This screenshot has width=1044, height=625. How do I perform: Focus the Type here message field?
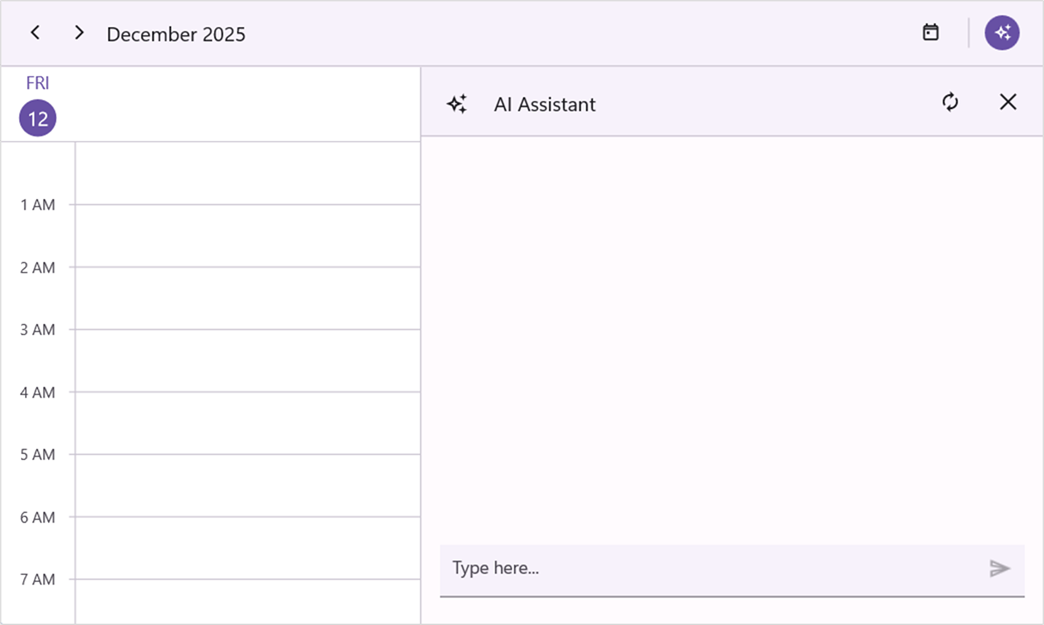(732, 570)
